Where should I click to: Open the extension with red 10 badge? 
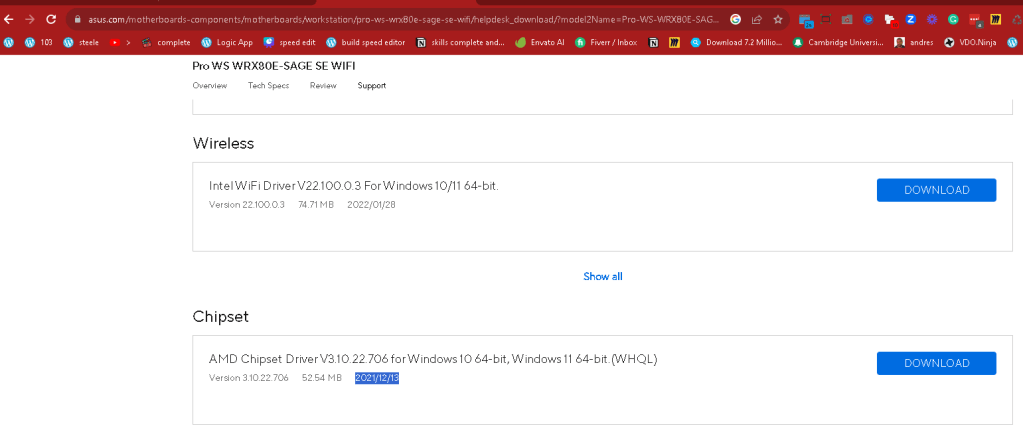(x=890, y=20)
